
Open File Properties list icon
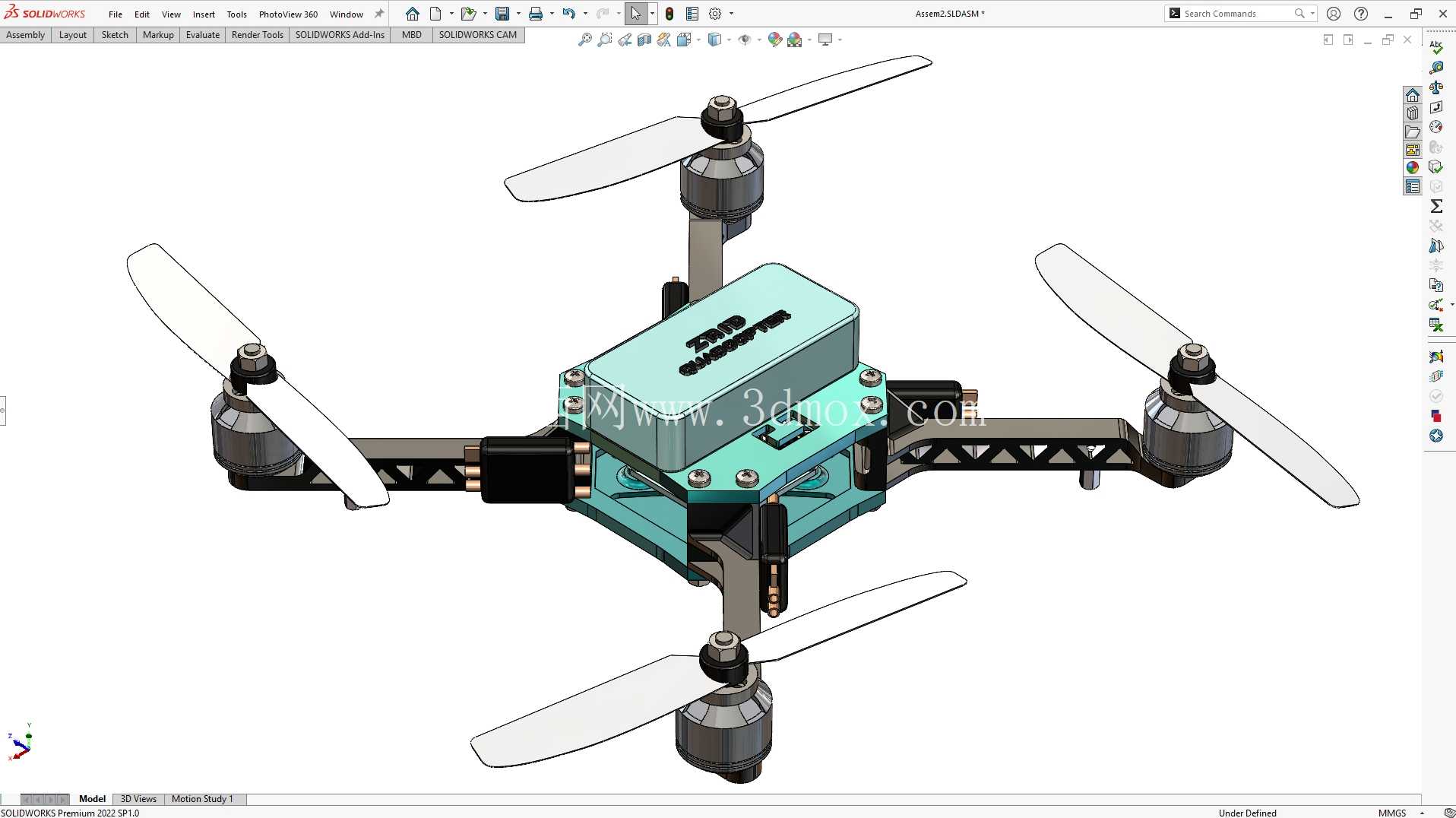click(692, 14)
